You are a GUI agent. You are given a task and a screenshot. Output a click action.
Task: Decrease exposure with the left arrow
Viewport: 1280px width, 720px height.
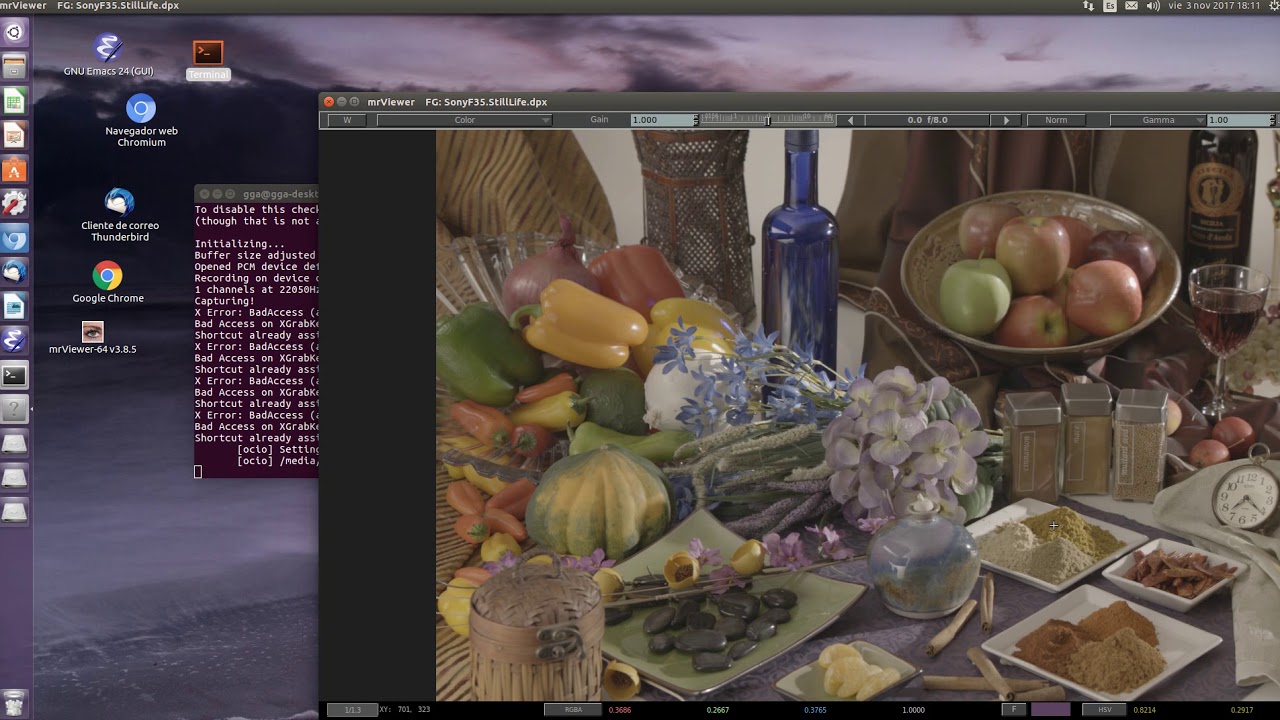851,120
